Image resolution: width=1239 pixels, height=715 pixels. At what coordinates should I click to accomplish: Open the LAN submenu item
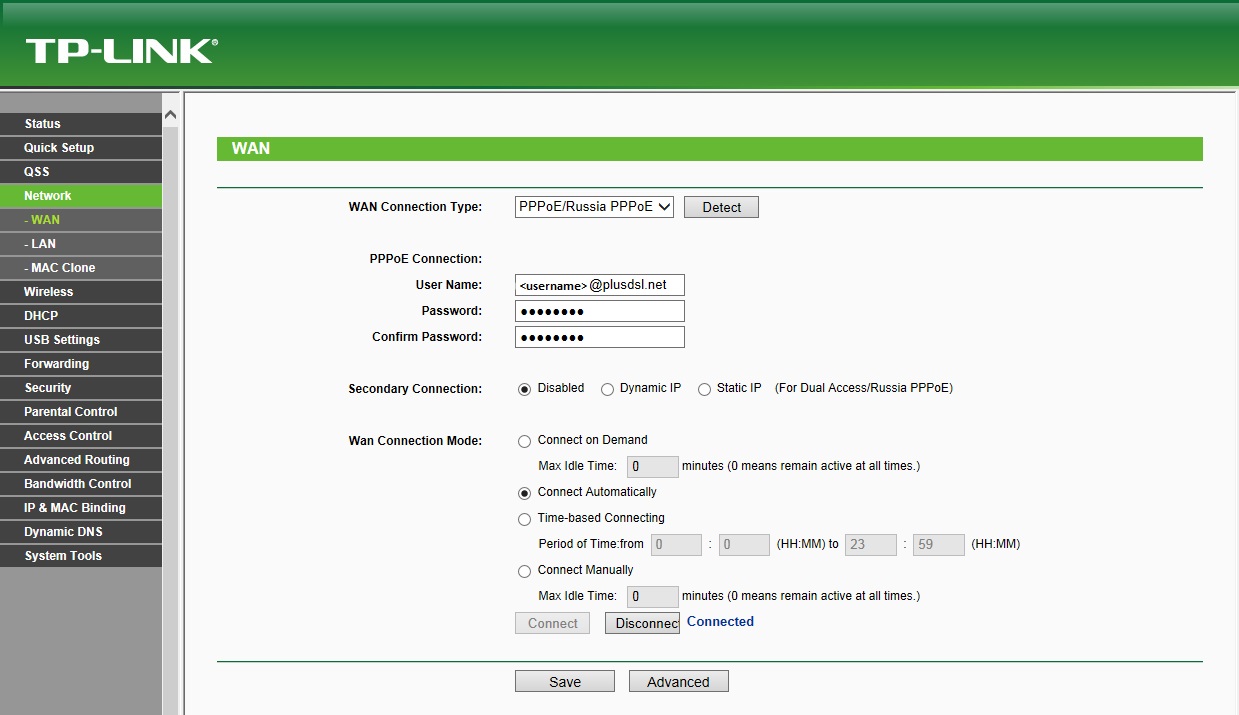(40, 244)
